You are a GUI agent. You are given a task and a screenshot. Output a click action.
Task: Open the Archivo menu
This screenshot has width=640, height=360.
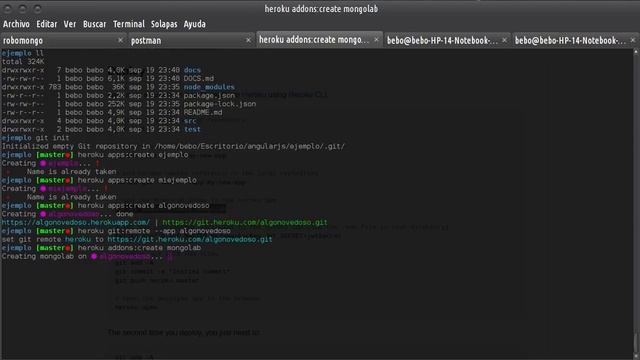pyautogui.click(x=16, y=24)
